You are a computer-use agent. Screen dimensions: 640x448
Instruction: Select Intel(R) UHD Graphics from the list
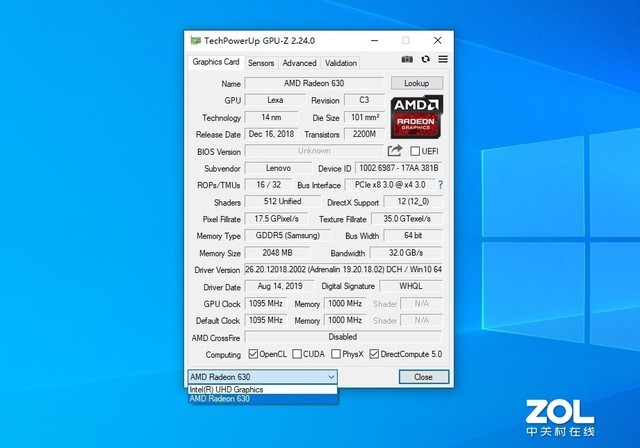[263, 389]
